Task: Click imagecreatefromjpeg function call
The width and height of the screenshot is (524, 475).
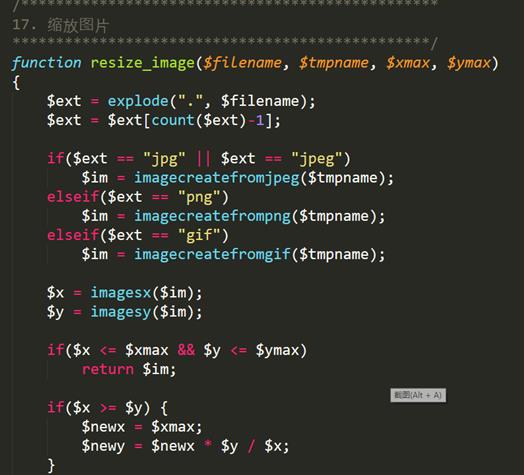Action: pos(217,178)
